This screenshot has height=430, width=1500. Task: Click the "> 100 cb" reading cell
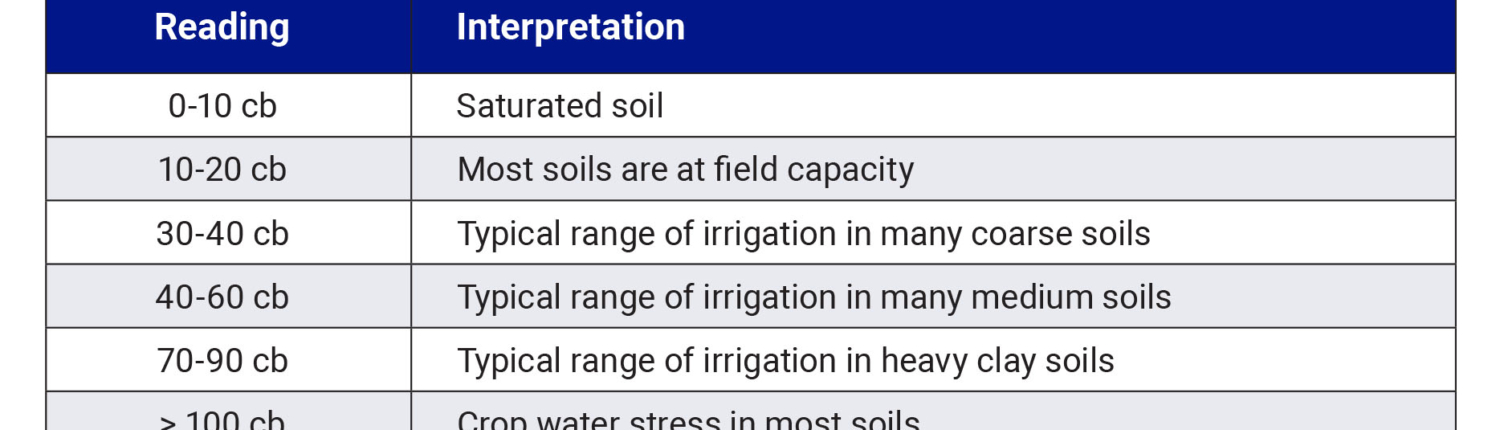click(222, 420)
